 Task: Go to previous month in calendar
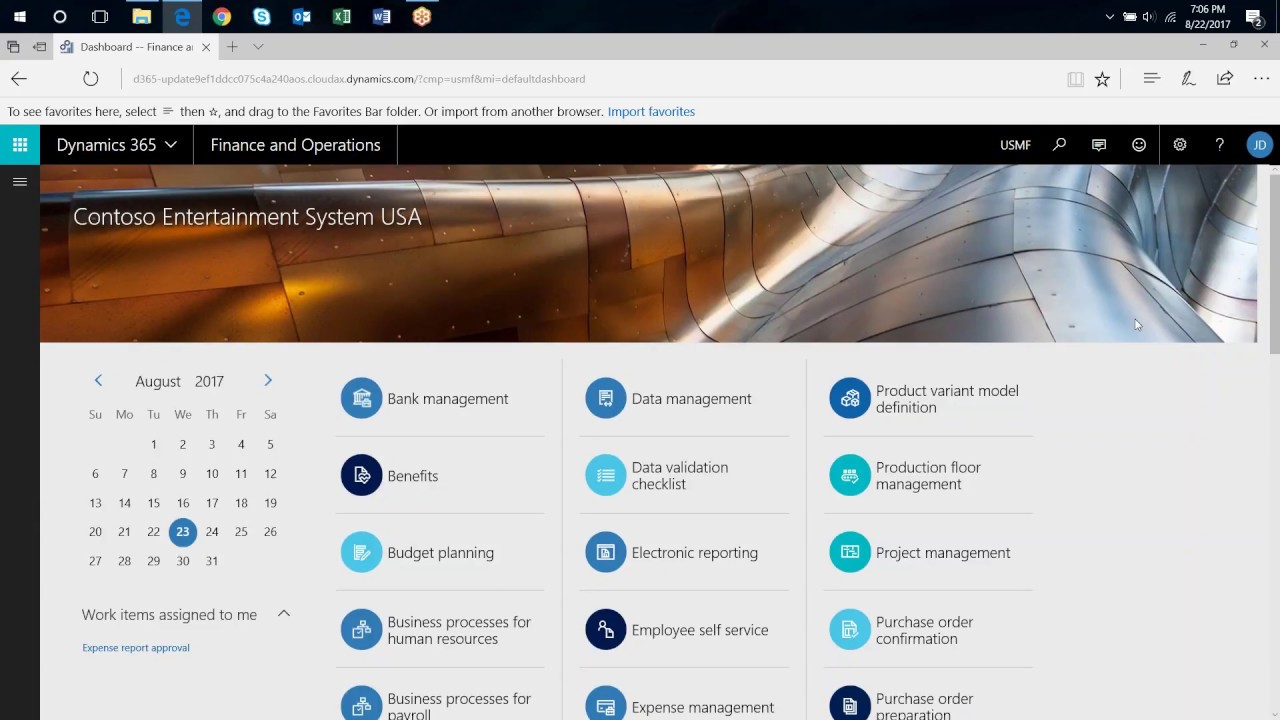click(98, 380)
